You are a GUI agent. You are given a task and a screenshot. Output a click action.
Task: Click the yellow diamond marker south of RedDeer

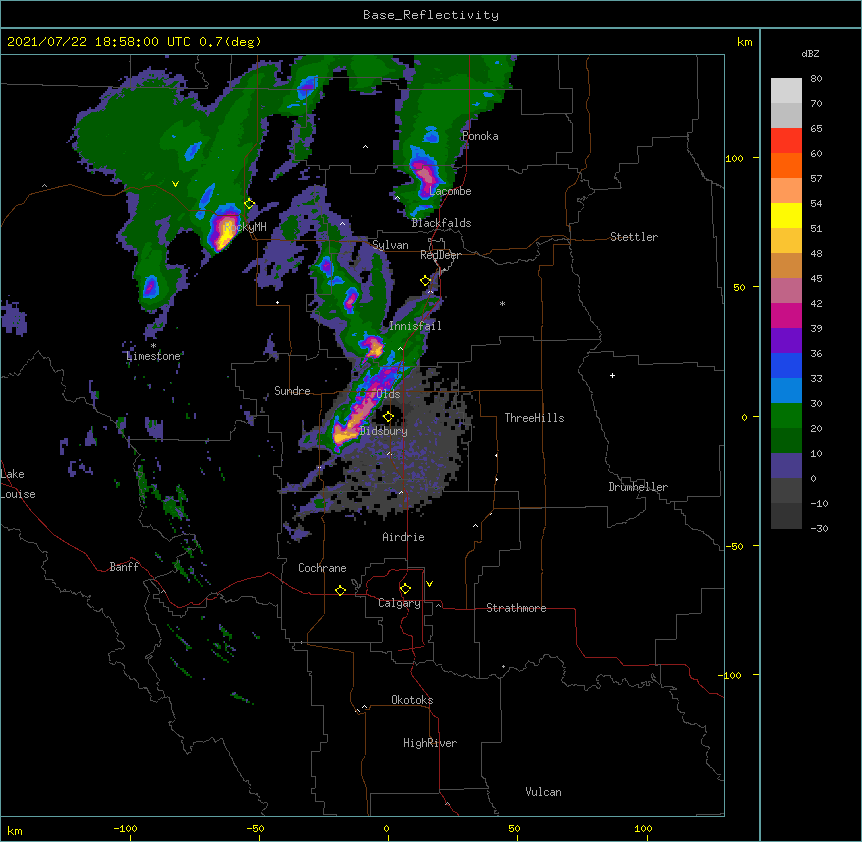click(x=426, y=281)
